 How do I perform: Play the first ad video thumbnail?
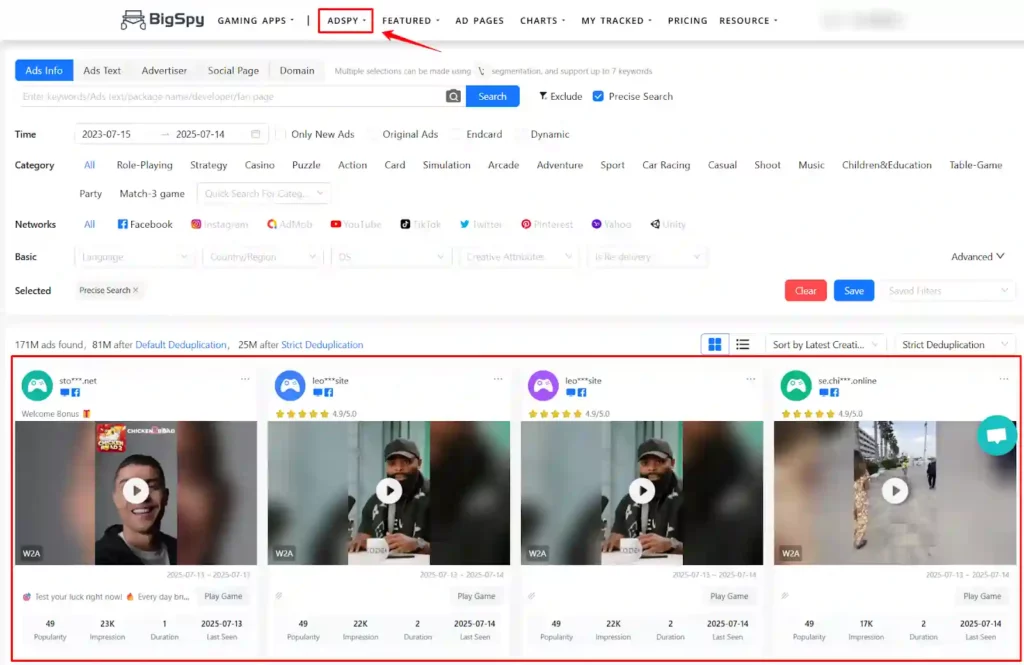coord(136,490)
